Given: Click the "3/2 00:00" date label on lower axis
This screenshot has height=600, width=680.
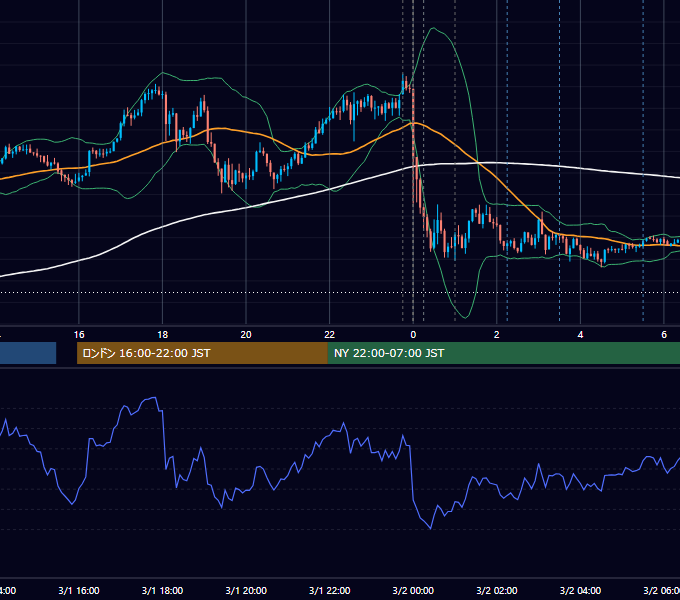Looking at the screenshot, I should click(x=413, y=591).
